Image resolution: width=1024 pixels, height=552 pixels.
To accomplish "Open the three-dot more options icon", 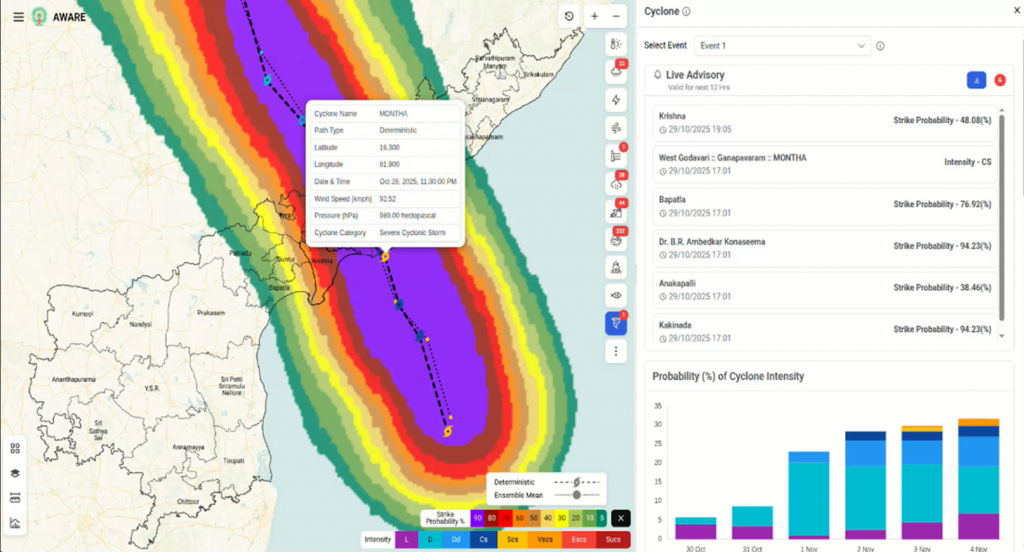I will tap(617, 351).
